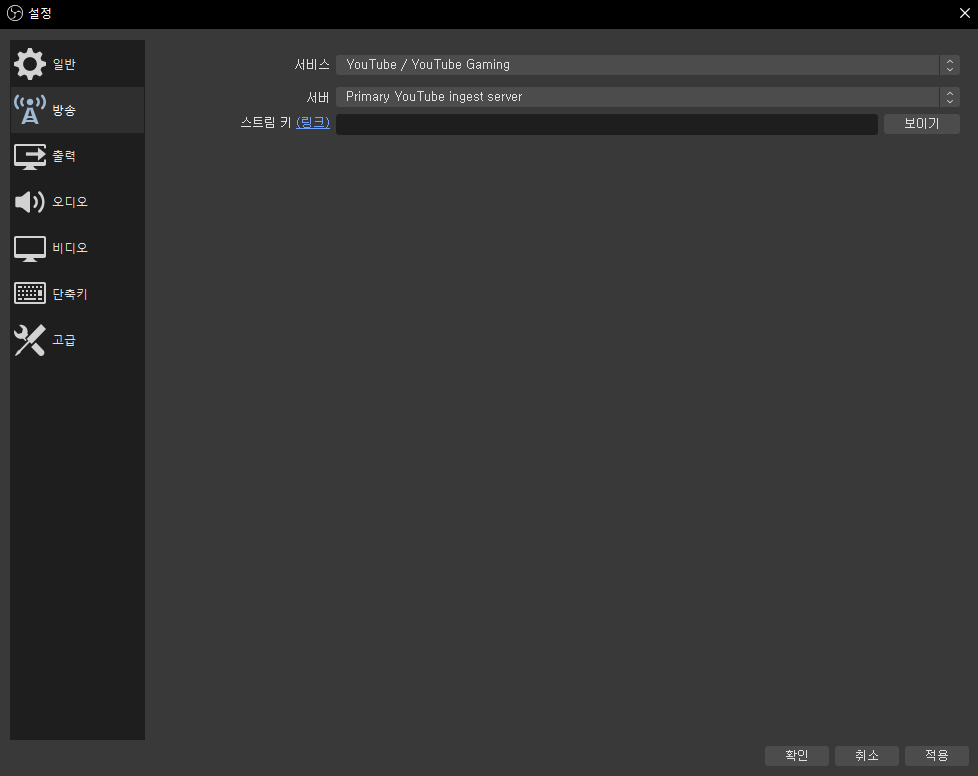978x776 pixels.
Task: Open the 단축키 keyboard icon
Action: point(30,293)
